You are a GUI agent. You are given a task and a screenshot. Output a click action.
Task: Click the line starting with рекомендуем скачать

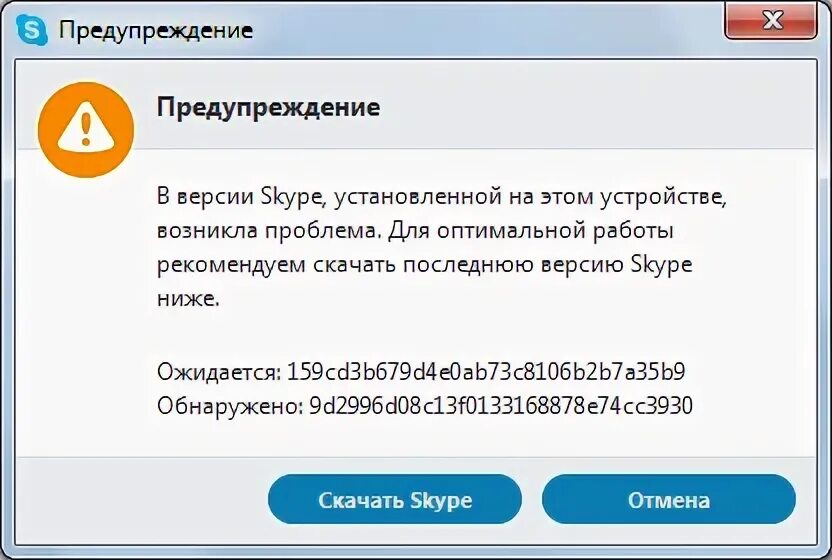click(424, 265)
